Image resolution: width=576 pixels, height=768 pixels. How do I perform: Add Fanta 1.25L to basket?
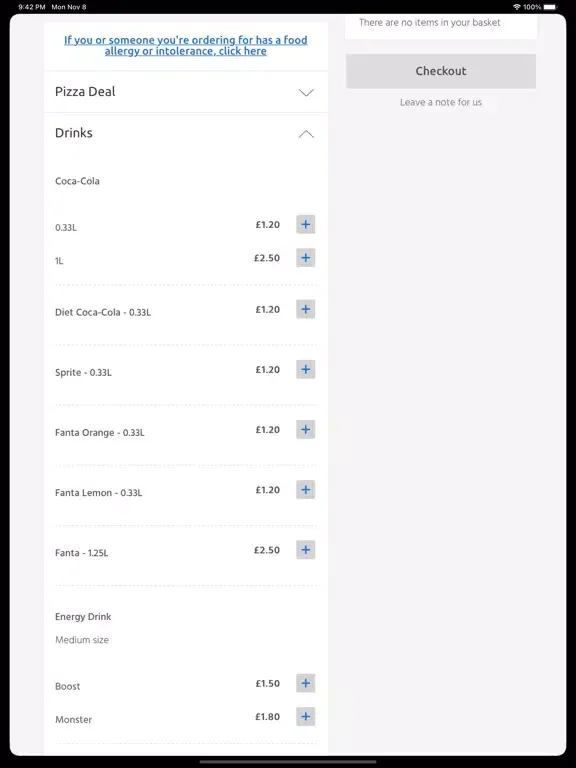point(306,550)
